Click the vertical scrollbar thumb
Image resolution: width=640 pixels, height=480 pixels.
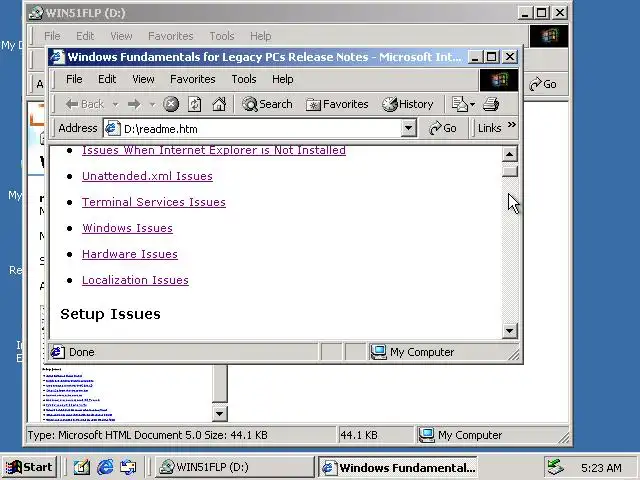(x=509, y=170)
